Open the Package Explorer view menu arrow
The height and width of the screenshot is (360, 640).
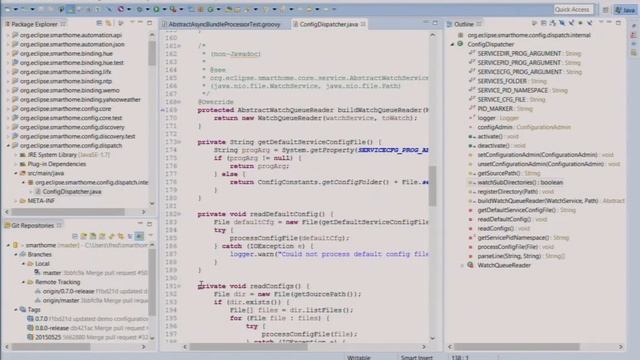click(x=132, y=23)
